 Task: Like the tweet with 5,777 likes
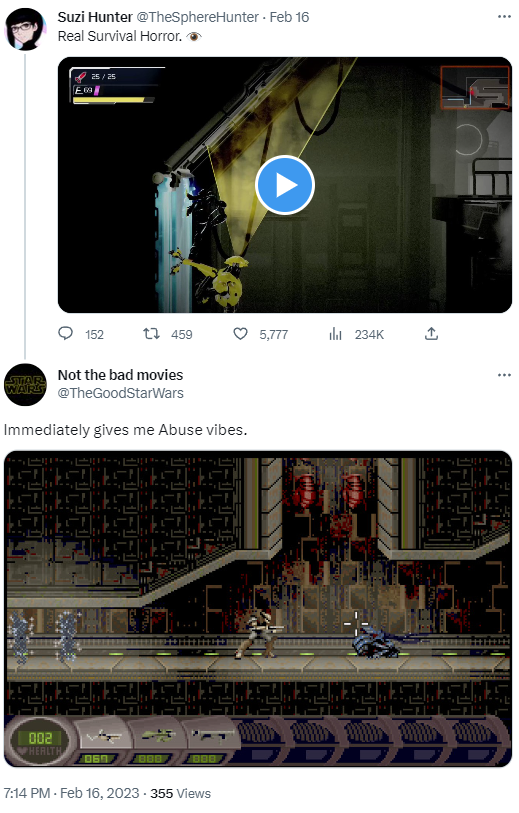pos(240,333)
